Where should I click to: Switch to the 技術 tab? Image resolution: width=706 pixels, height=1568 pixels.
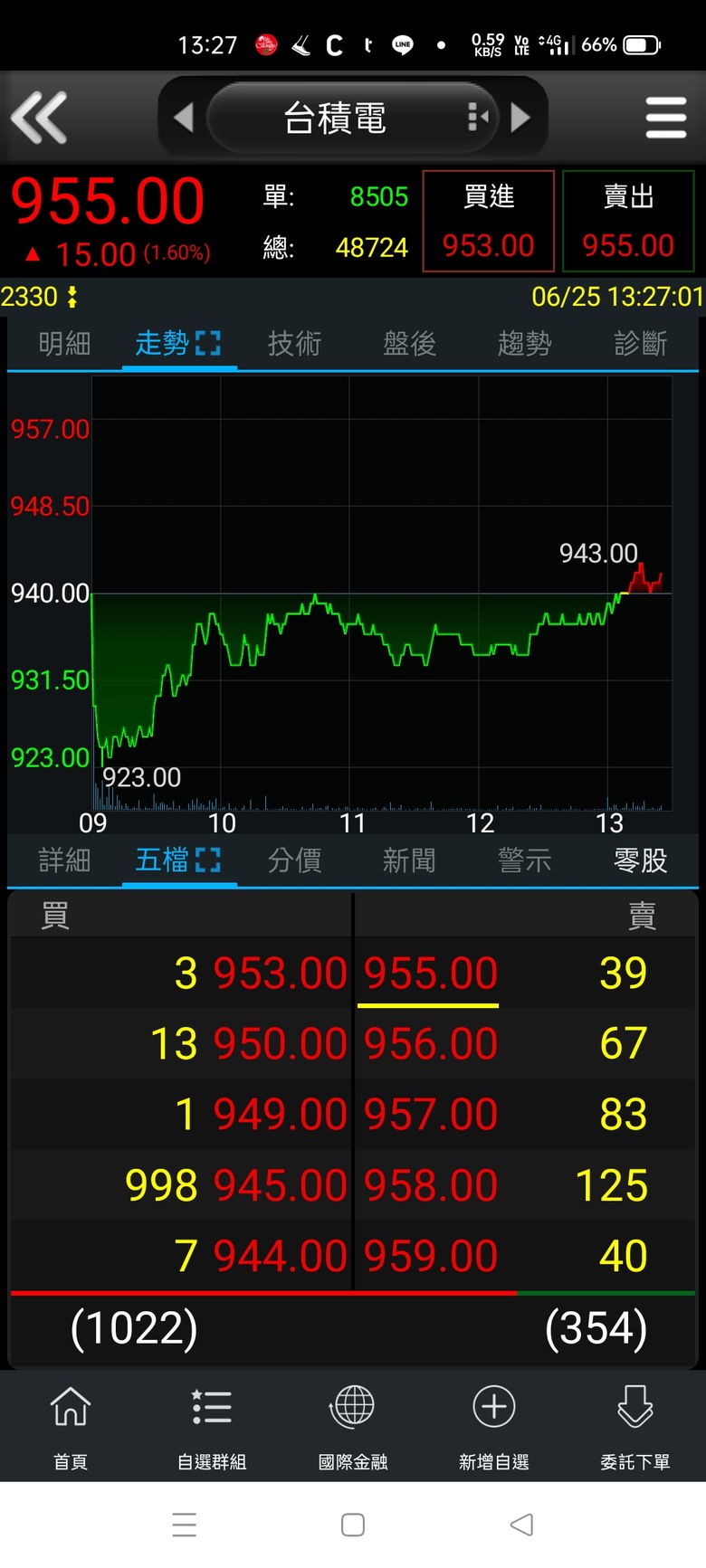(294, 344)
